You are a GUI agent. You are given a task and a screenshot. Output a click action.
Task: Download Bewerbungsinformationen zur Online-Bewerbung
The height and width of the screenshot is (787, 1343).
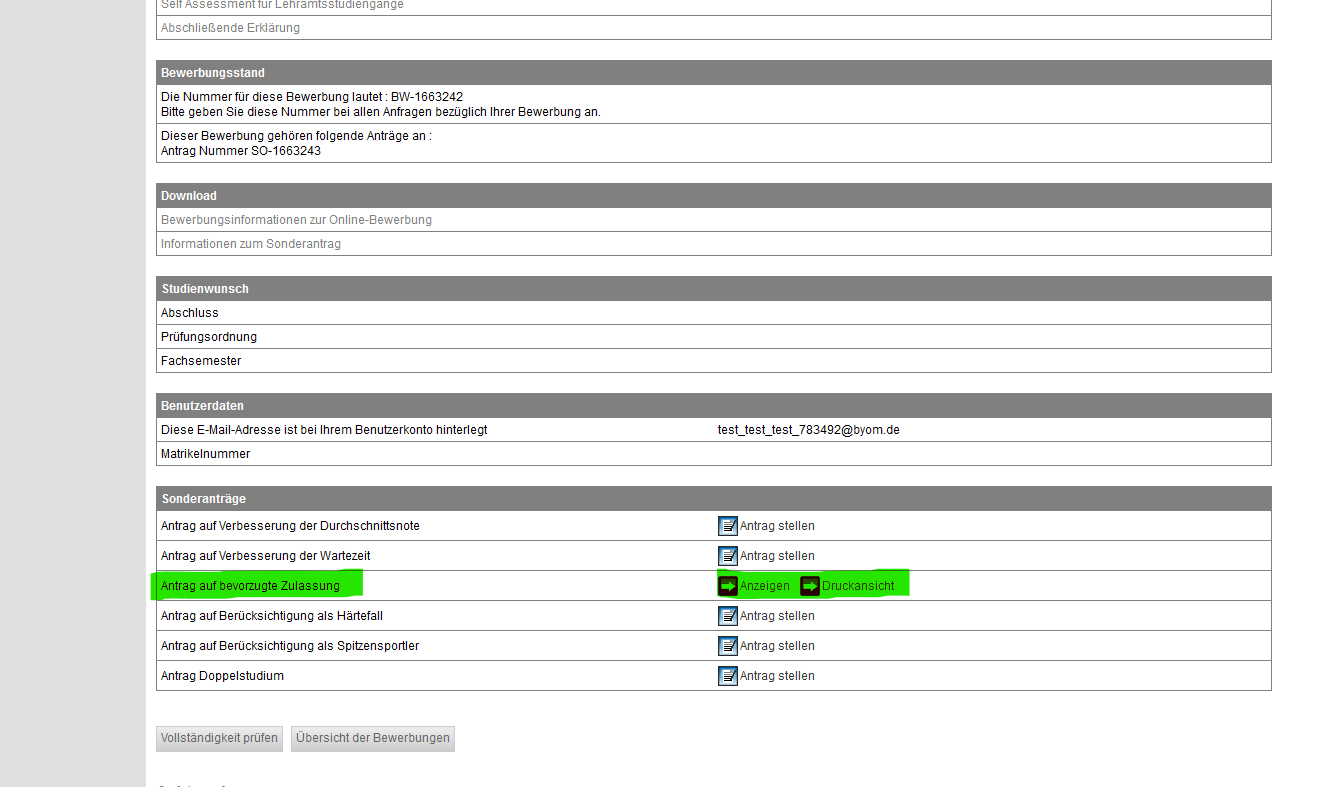(296, 220)
